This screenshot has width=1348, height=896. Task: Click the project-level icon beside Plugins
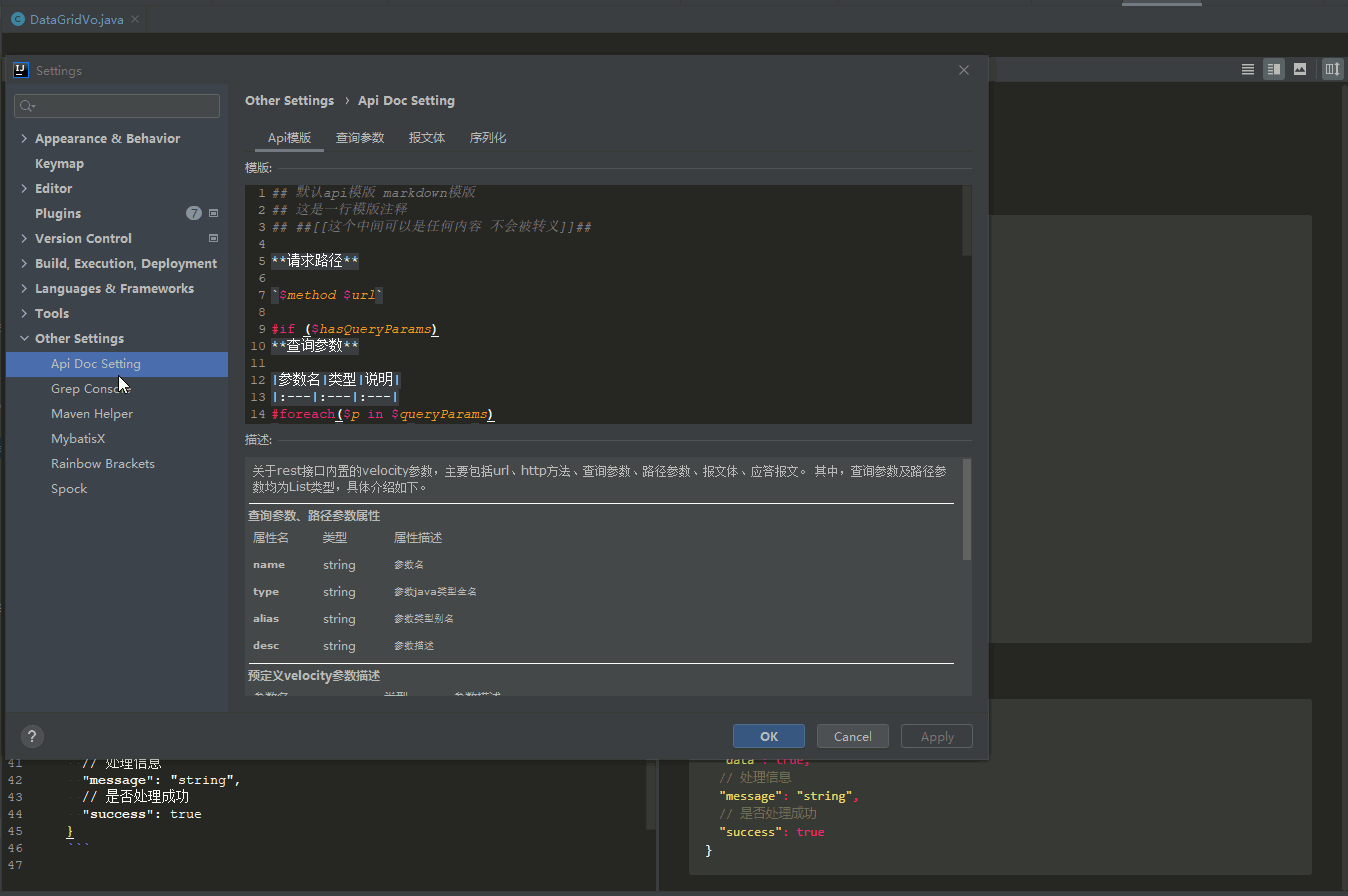pyautogui.click(x=213, y=213)
